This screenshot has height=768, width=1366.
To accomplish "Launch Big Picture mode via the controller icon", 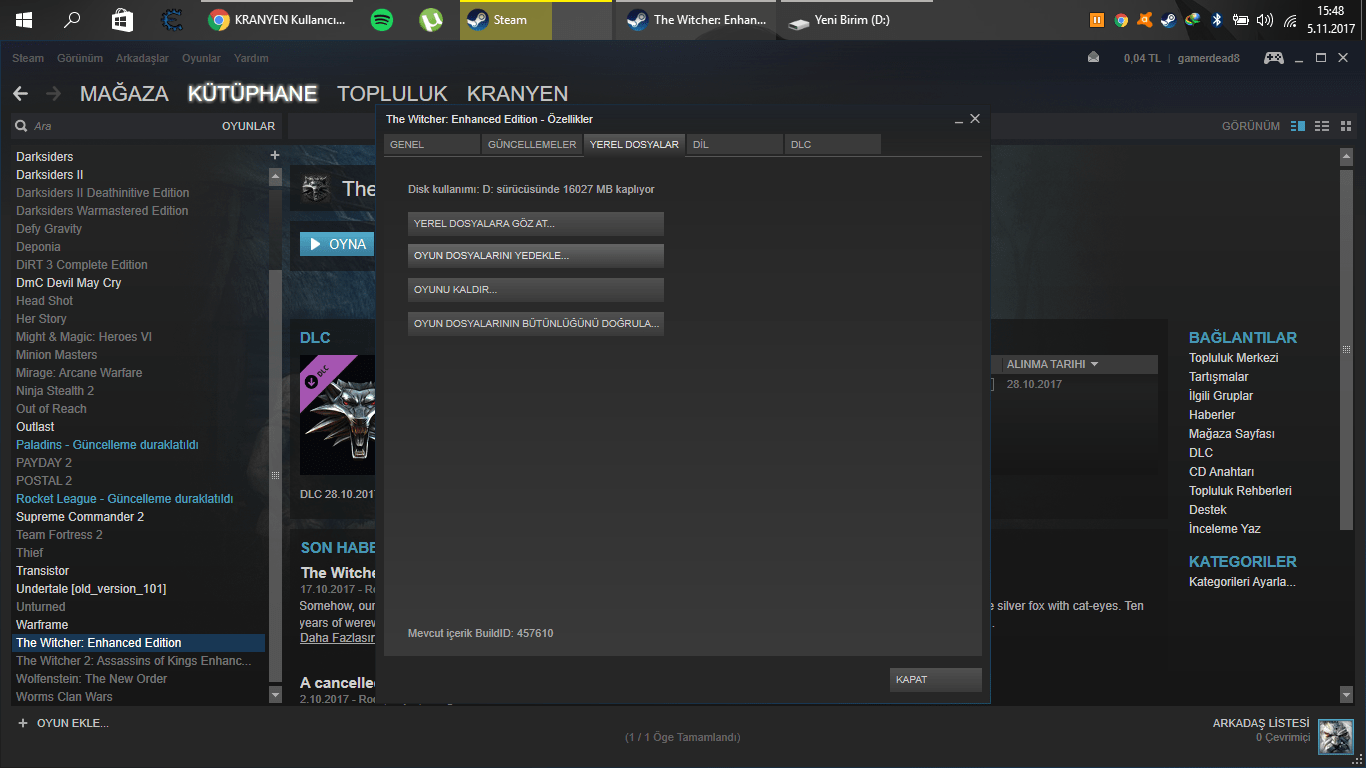I will (x=1273, y=58).
